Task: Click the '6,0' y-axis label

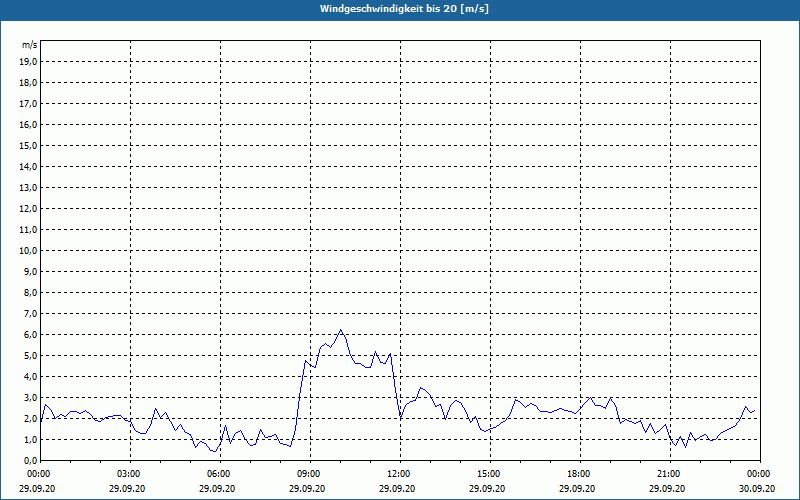Action: click(x=31, y=335)
